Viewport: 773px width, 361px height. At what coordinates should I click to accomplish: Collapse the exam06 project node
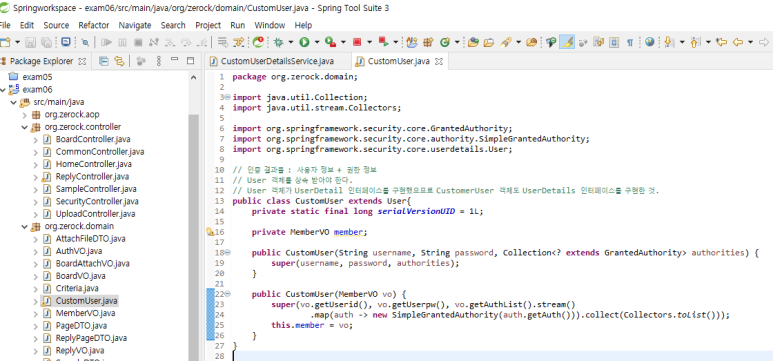[x=3, y=90]
